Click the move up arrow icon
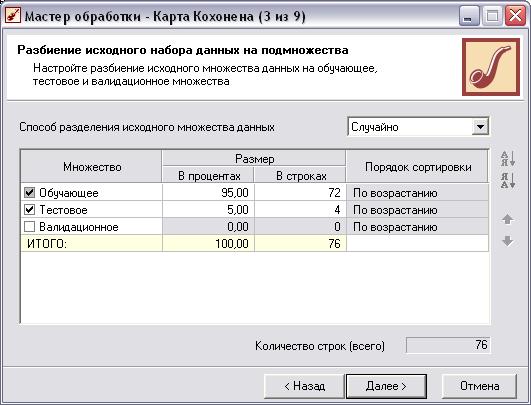The height and width of the screenshot is (405, 531). click(507, 219)
